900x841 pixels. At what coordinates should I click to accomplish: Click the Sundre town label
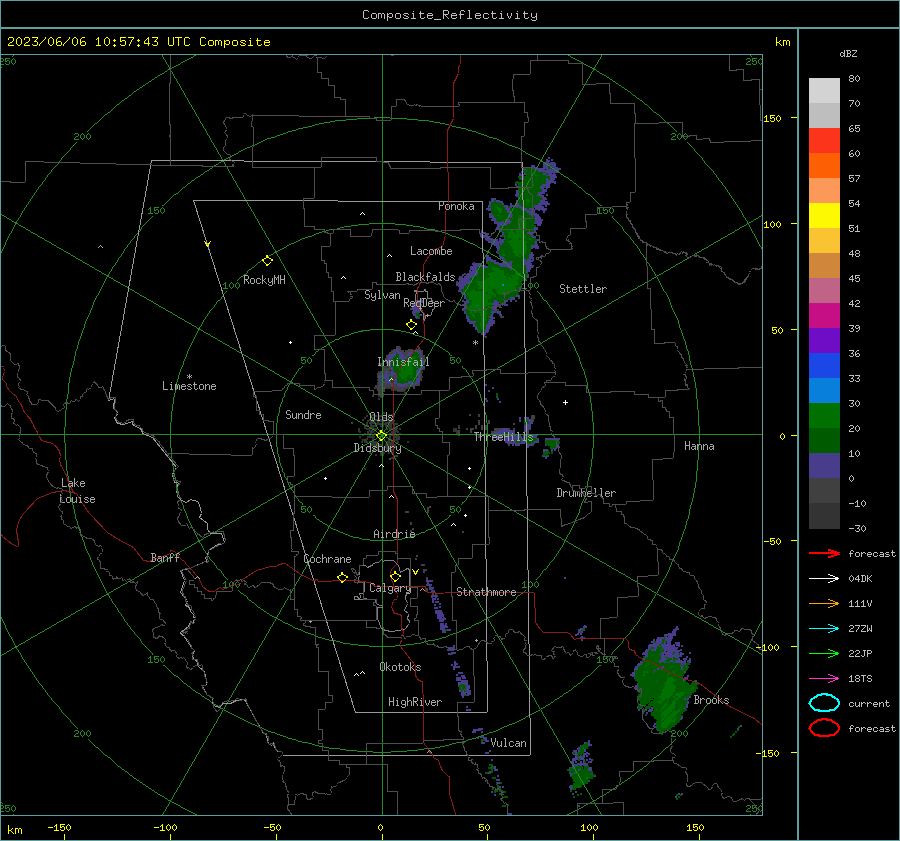click(303, 415)
